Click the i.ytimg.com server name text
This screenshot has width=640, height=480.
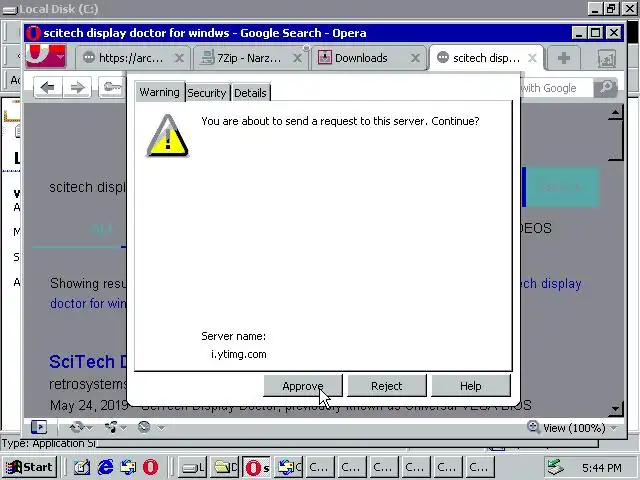(x=239, y=354)
